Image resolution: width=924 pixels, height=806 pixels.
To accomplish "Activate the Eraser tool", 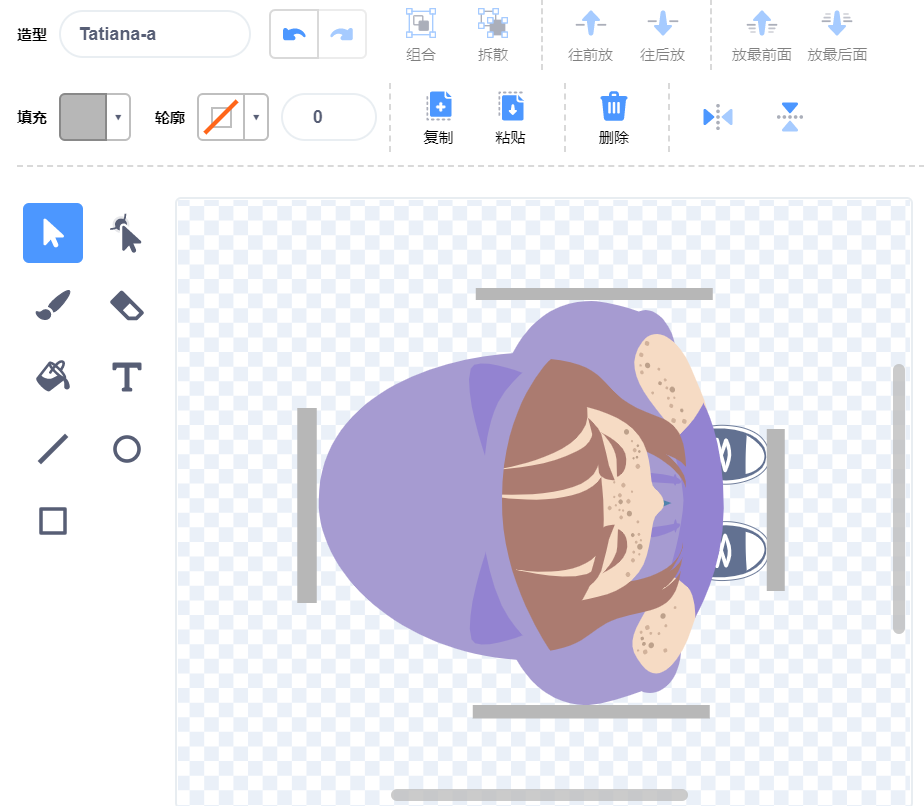I will (x=126, y=305).
